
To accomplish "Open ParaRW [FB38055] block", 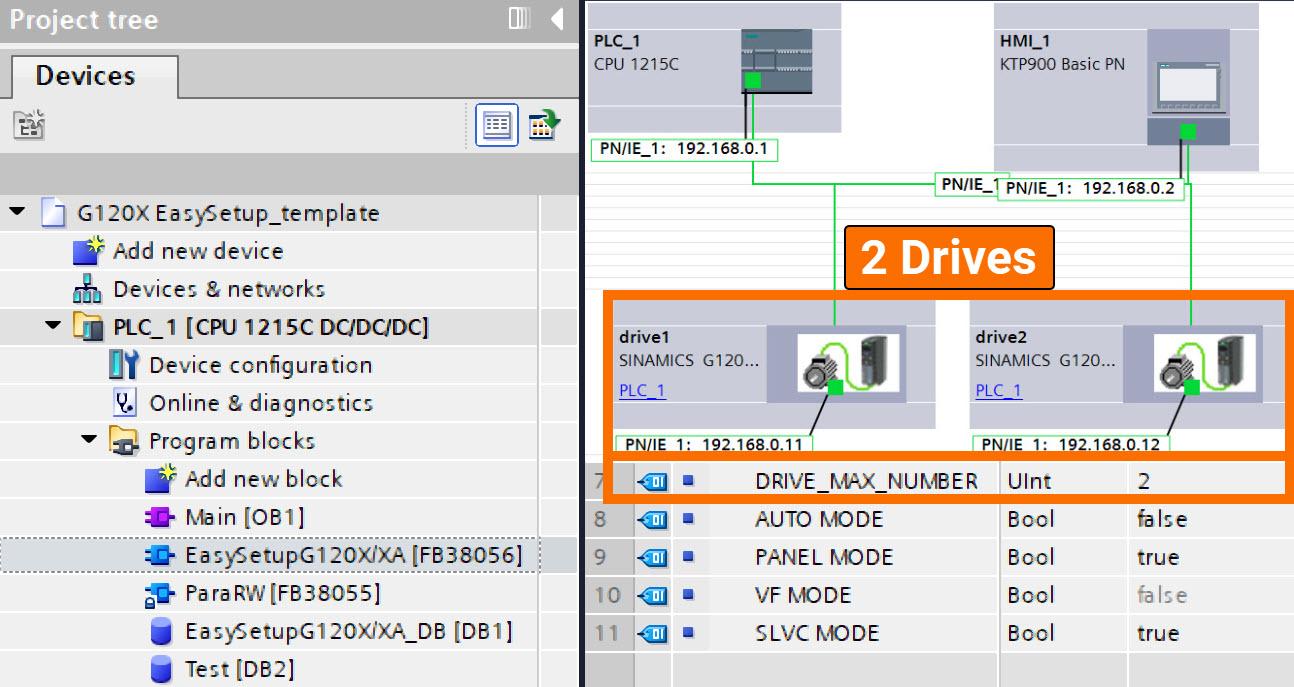I will [x=282, y=593].
